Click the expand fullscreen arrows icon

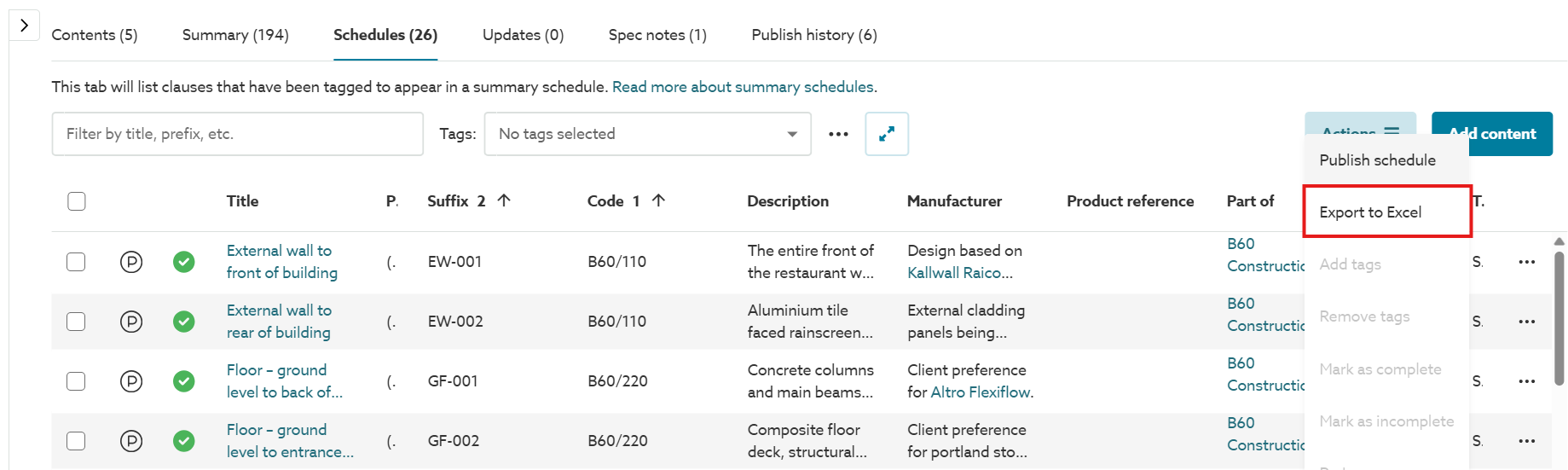887,134
